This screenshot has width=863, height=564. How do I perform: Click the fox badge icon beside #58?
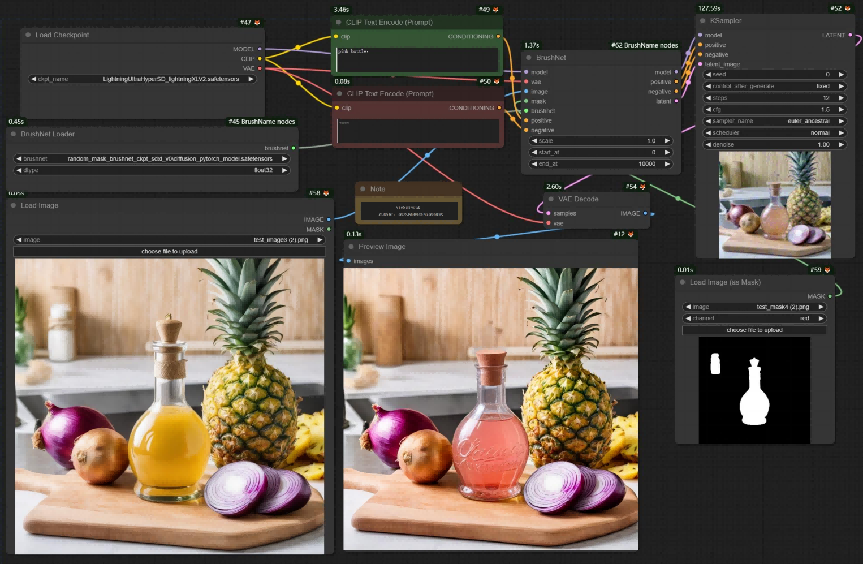(326, 193)
